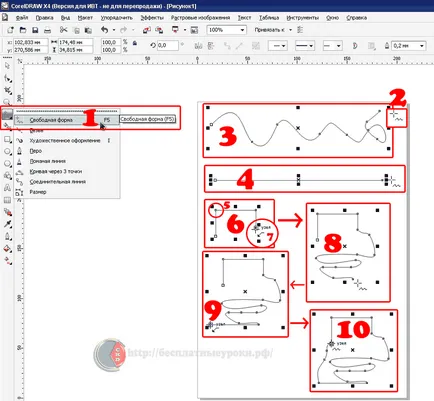Click the x position field 102,833 мм
434x401 pixels.
click(x=31, y=42)
